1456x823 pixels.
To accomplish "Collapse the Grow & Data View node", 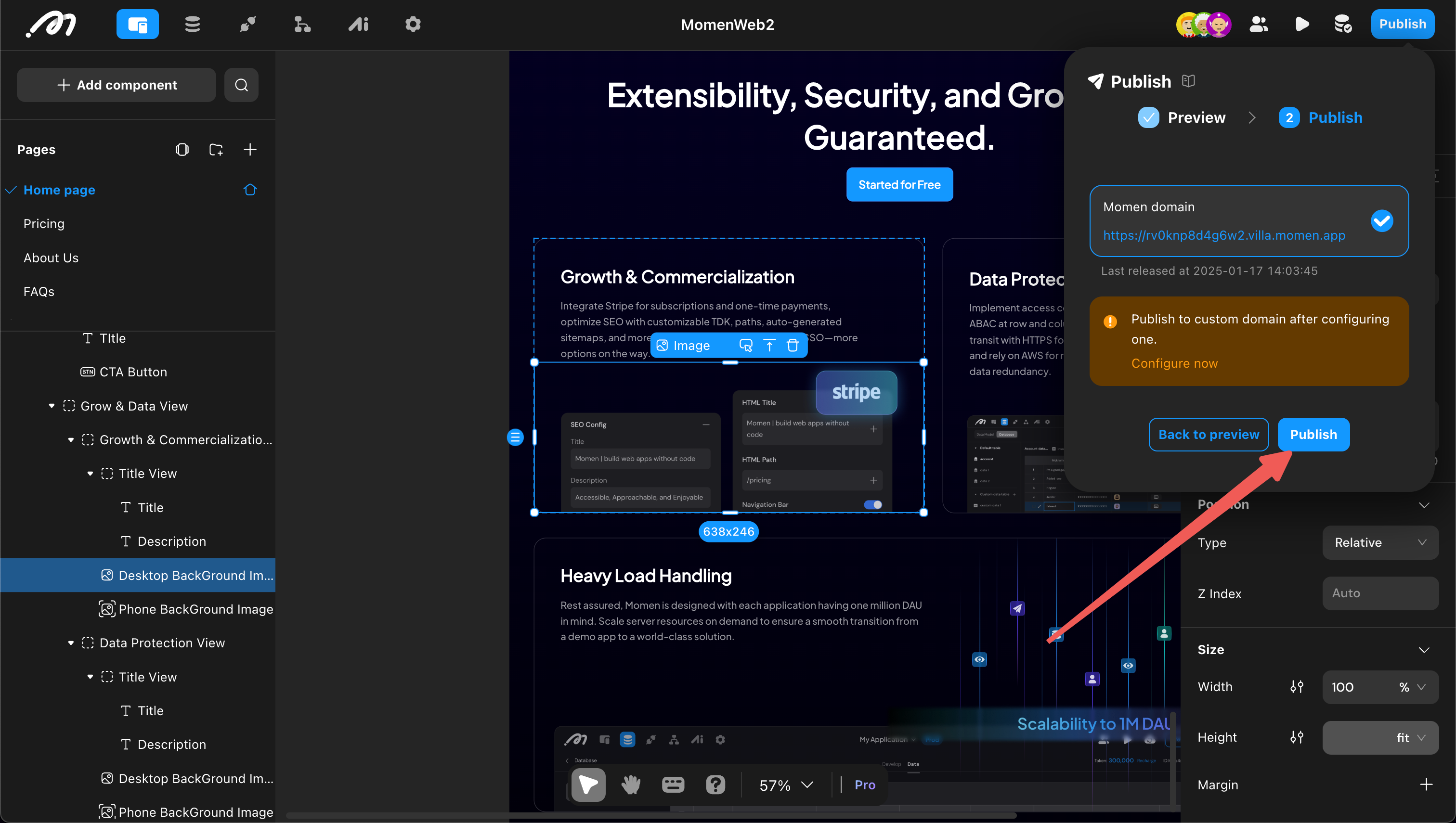I will (52, 406).
